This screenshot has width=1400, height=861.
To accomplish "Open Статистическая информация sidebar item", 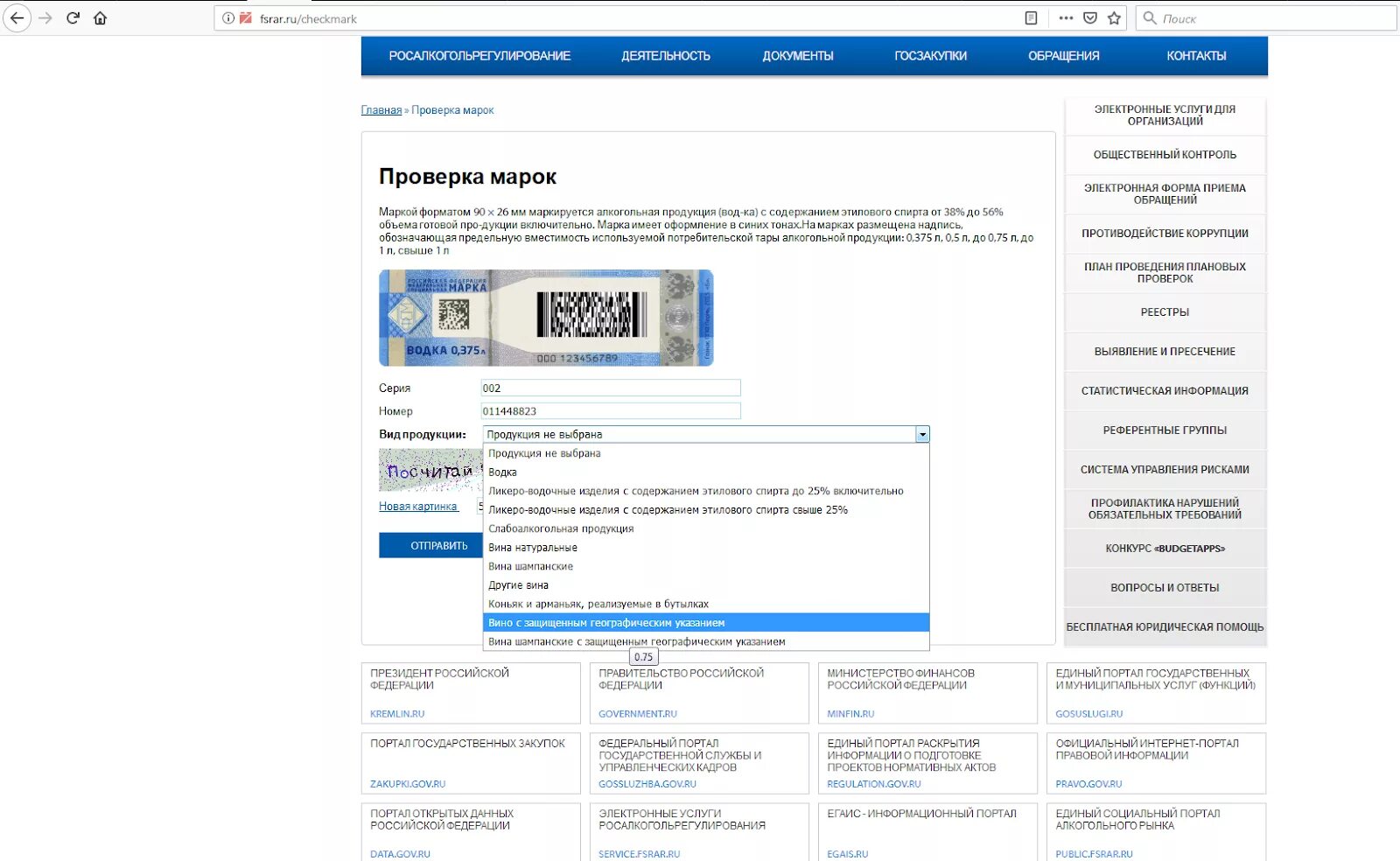I will (x=1165, y=391).
